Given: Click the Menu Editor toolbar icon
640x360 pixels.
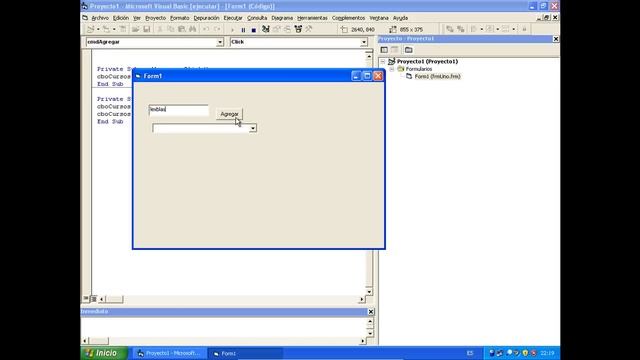Looking at the screenshot, I should pyautogui.click(x=122, y=29).
